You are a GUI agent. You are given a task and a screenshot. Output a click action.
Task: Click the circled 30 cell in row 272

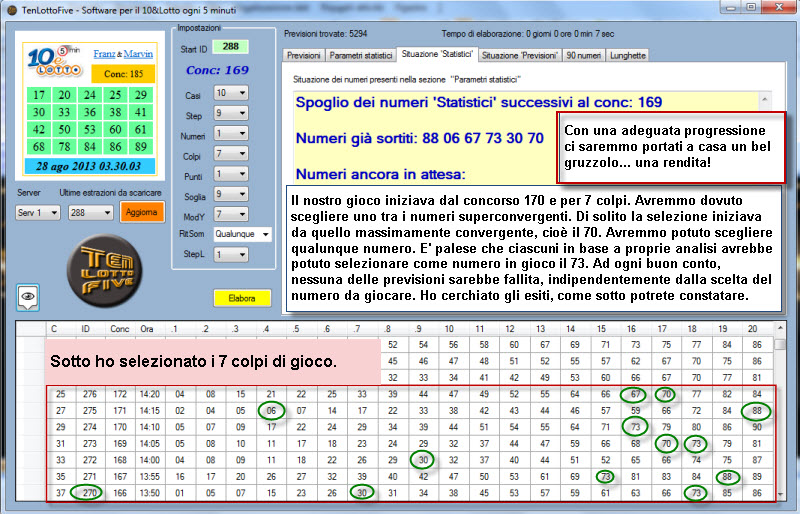tap(423, 460)
